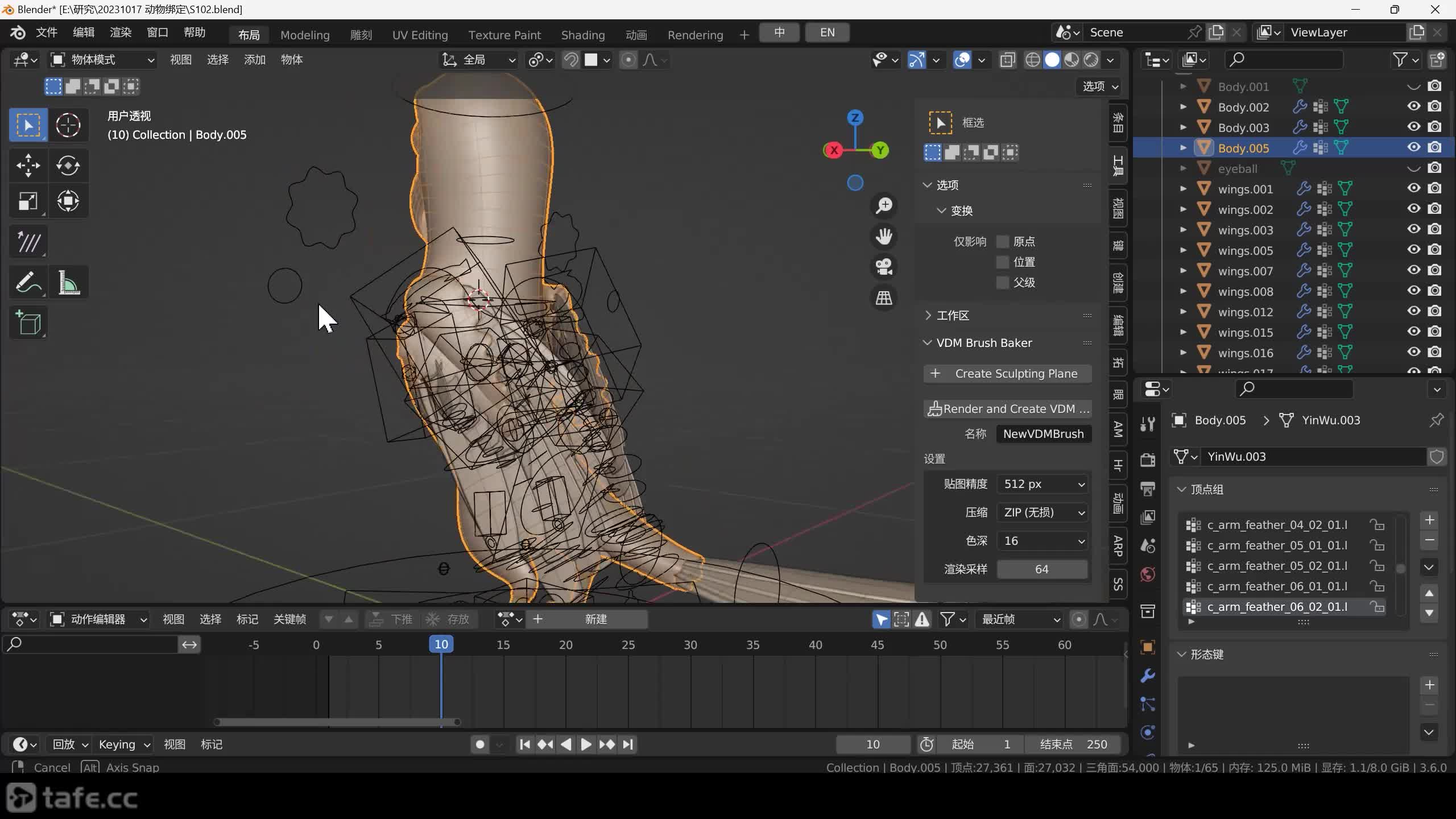
Task: Switch to the Shading workspace tab
Action: pos(583,35)
